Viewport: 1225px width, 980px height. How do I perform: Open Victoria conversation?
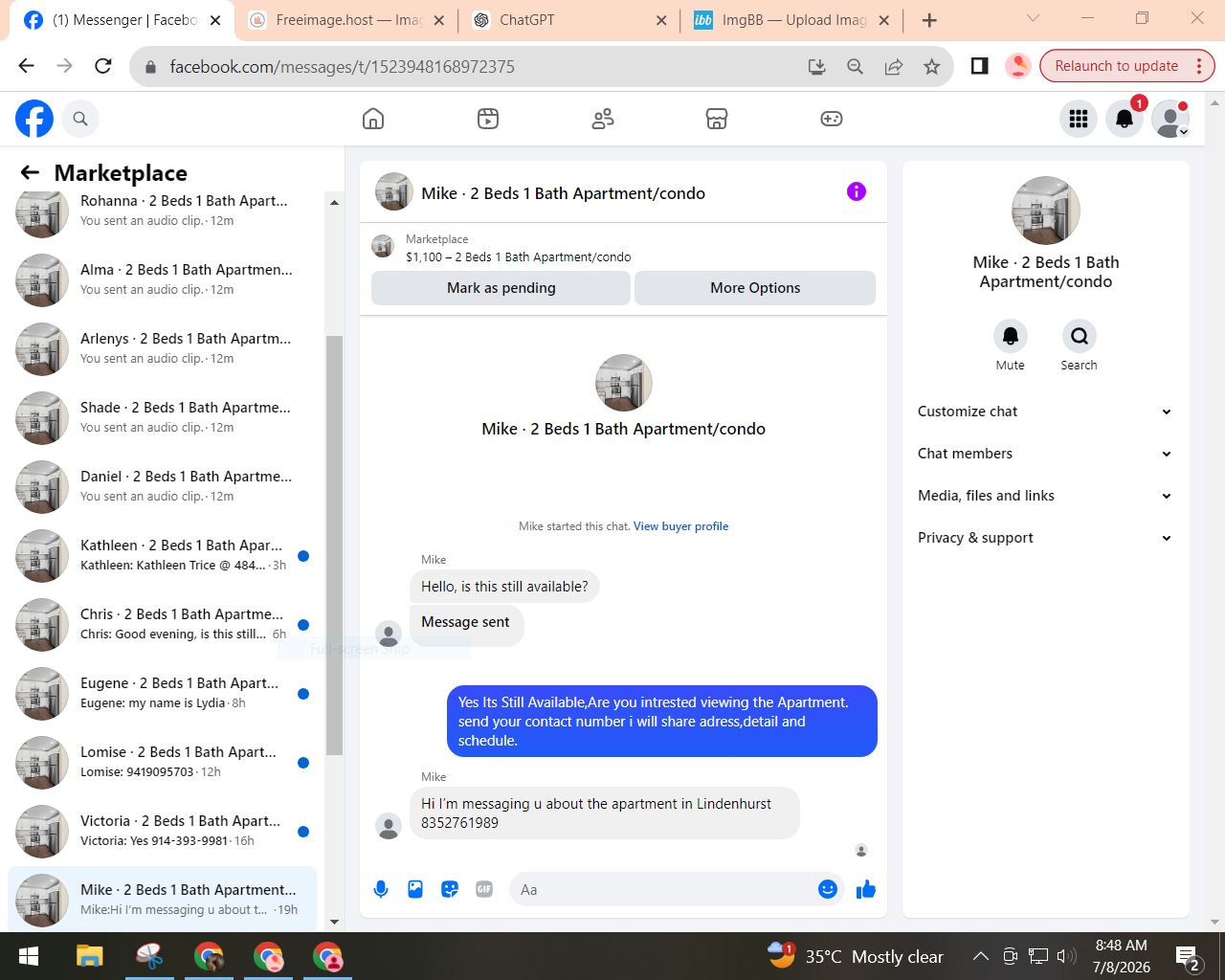(x=163, y=832)
